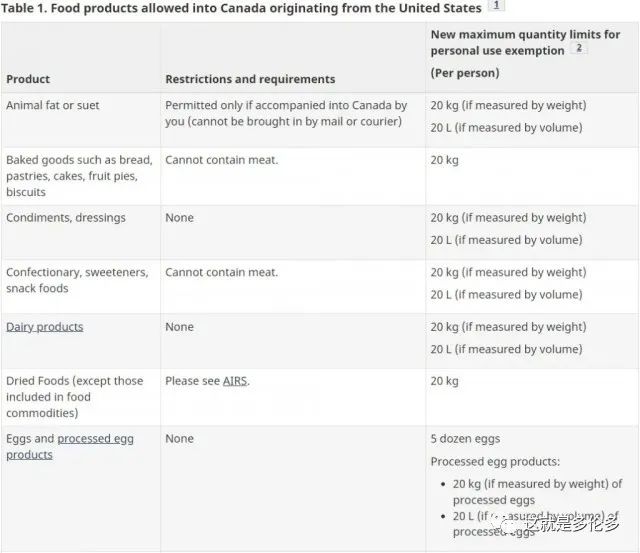Open footnote 1 next to table title
This screenshot has height=553, width=640.
point(496,5)
